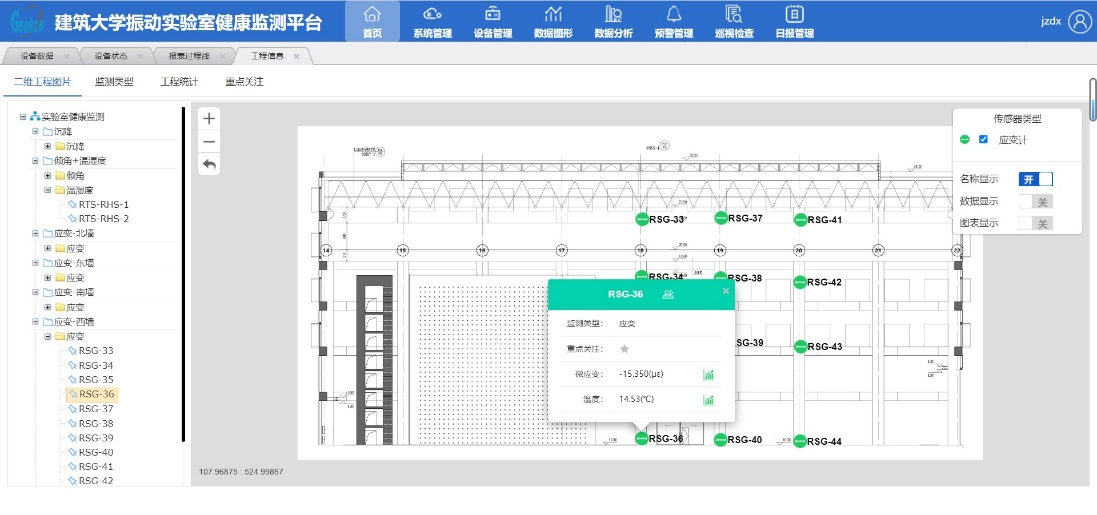The height and width of the screenshot is (515, 1097).
Task: Switch to the 工程统计 tab
Action: 180,81
